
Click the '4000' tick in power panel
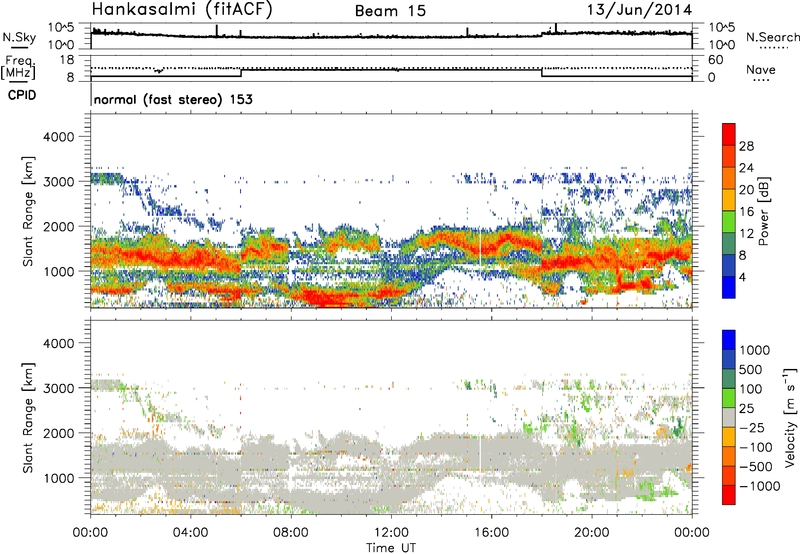pyautogui.click(x=58, y=137)
